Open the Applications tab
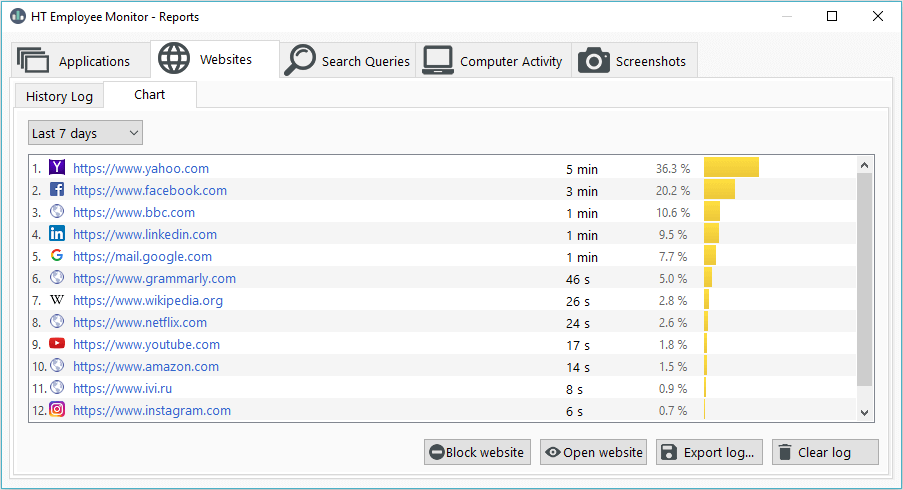The image size is (903, 490). [81, 60]
